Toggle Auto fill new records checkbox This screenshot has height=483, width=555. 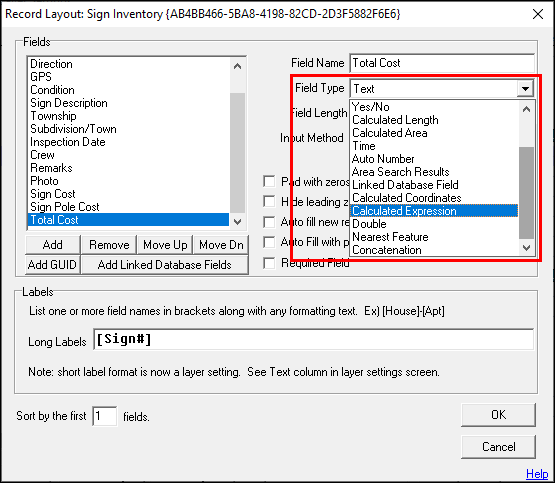pos(269,222)
